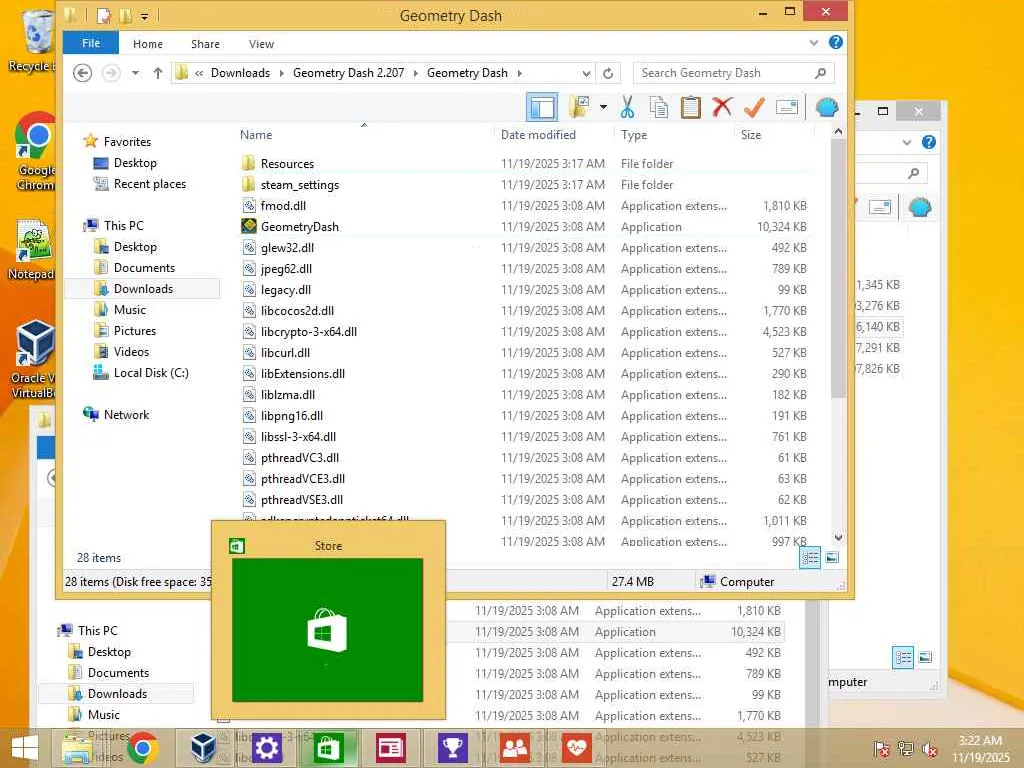Click the orange checkmark Properties icon
Screen dimensions: 1024x768
pos(754,107)
